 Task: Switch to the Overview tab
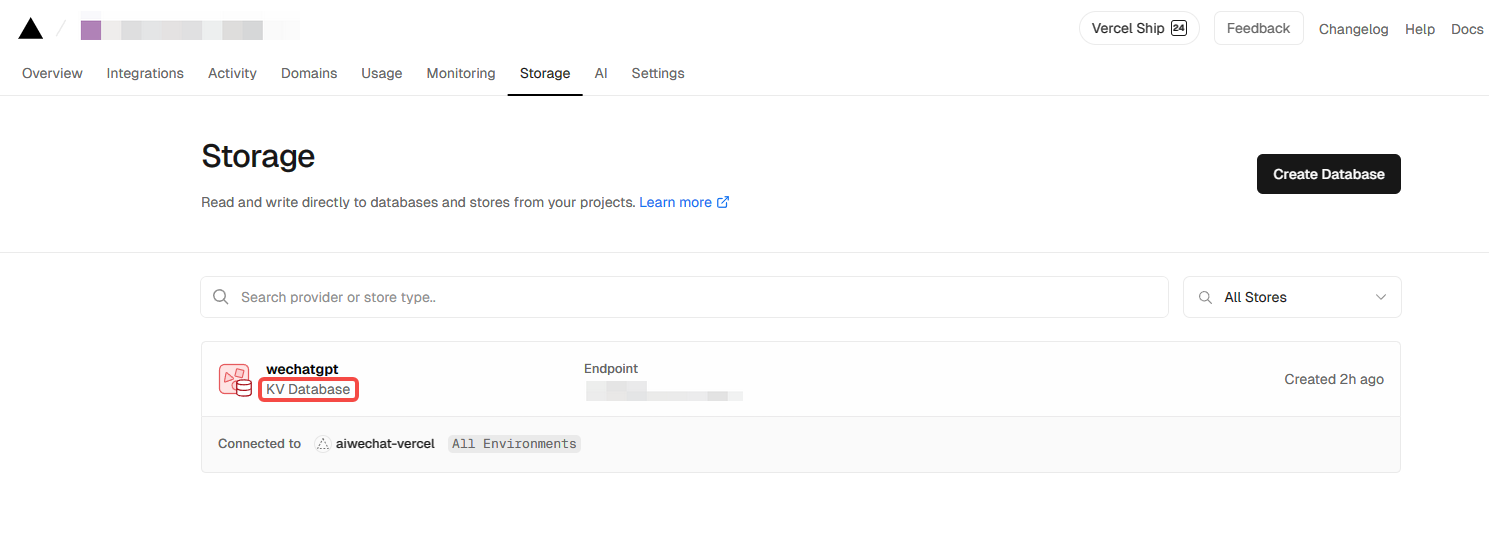click(52, 73)
